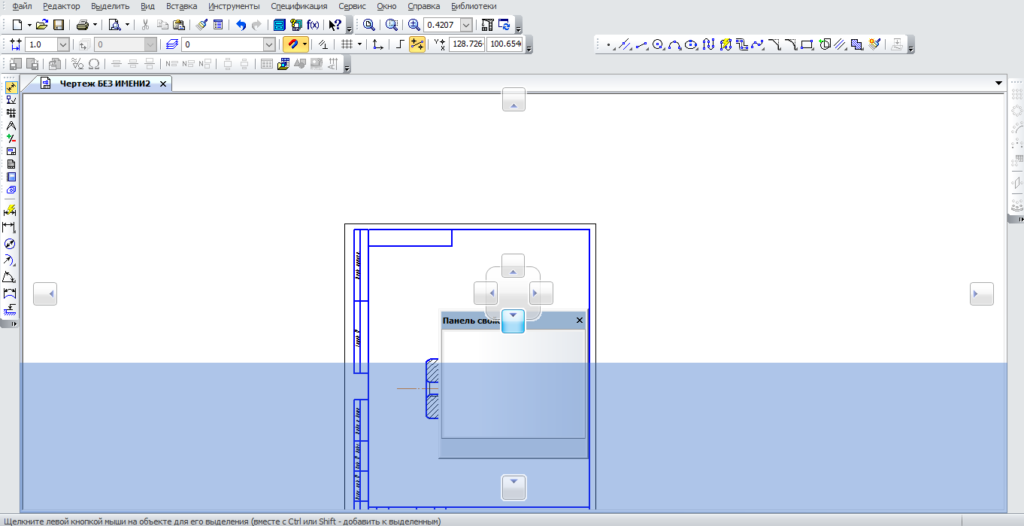The image size is (1024, 526).
Task: Open the Инструменты menu
Action: [234, 6]
